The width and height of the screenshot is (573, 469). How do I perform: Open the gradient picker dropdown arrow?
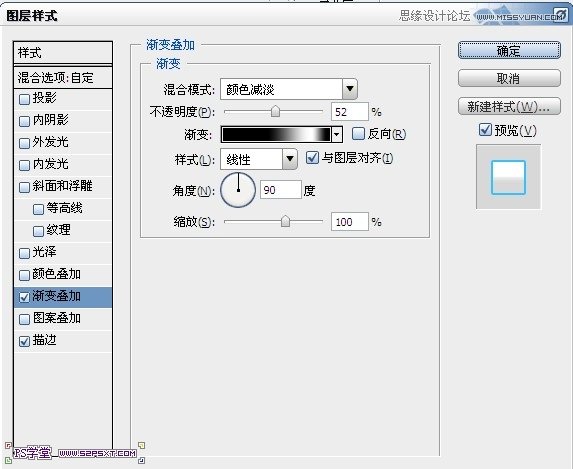pos(337,135)
